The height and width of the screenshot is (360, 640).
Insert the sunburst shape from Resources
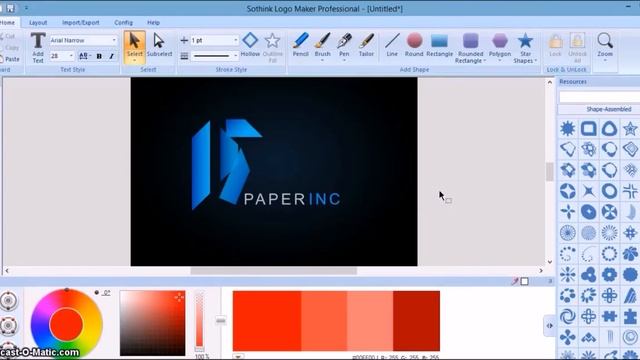tap(567, 129)
